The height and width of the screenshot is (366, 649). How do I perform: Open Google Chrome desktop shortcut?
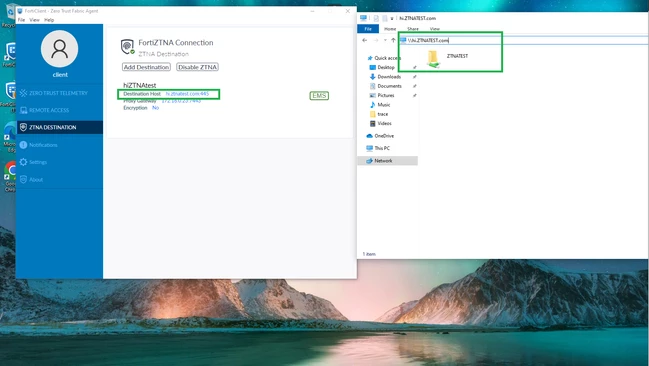pos(10,176)
